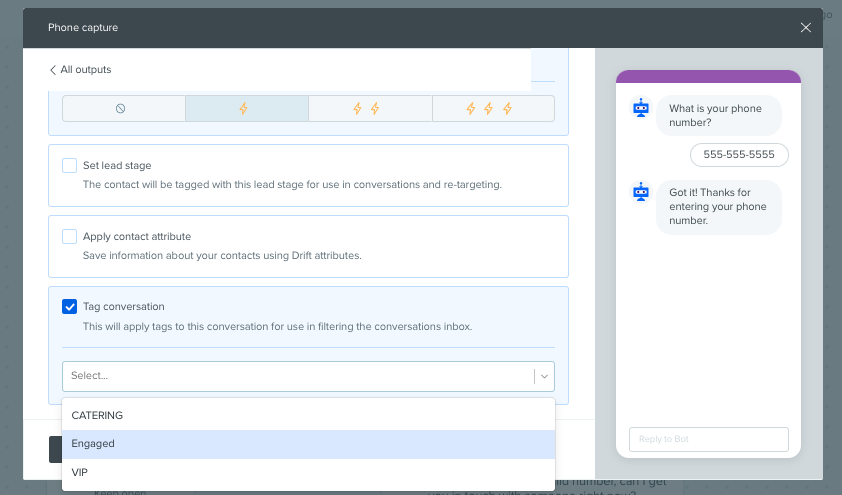
Task: Select the no-priority (blocked circle) option
Action: (x=124, y=108)
